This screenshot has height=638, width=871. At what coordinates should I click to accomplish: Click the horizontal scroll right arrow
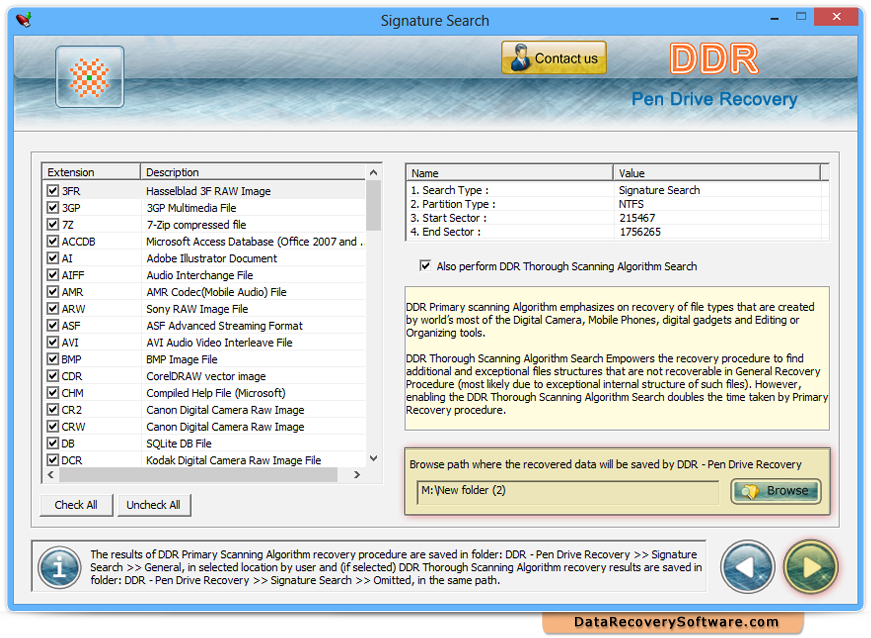(x=357, y=475)
